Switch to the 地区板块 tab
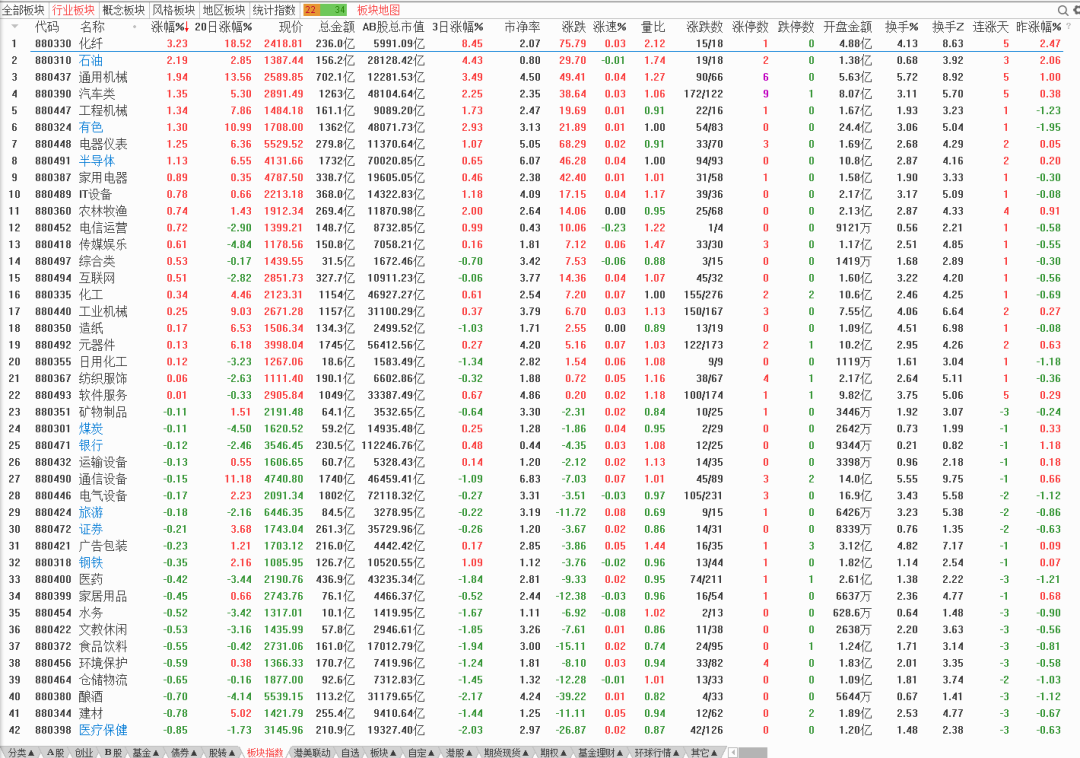Viewport: 1080px width, 758px height. pyautogui.click(x=224, y=10)
